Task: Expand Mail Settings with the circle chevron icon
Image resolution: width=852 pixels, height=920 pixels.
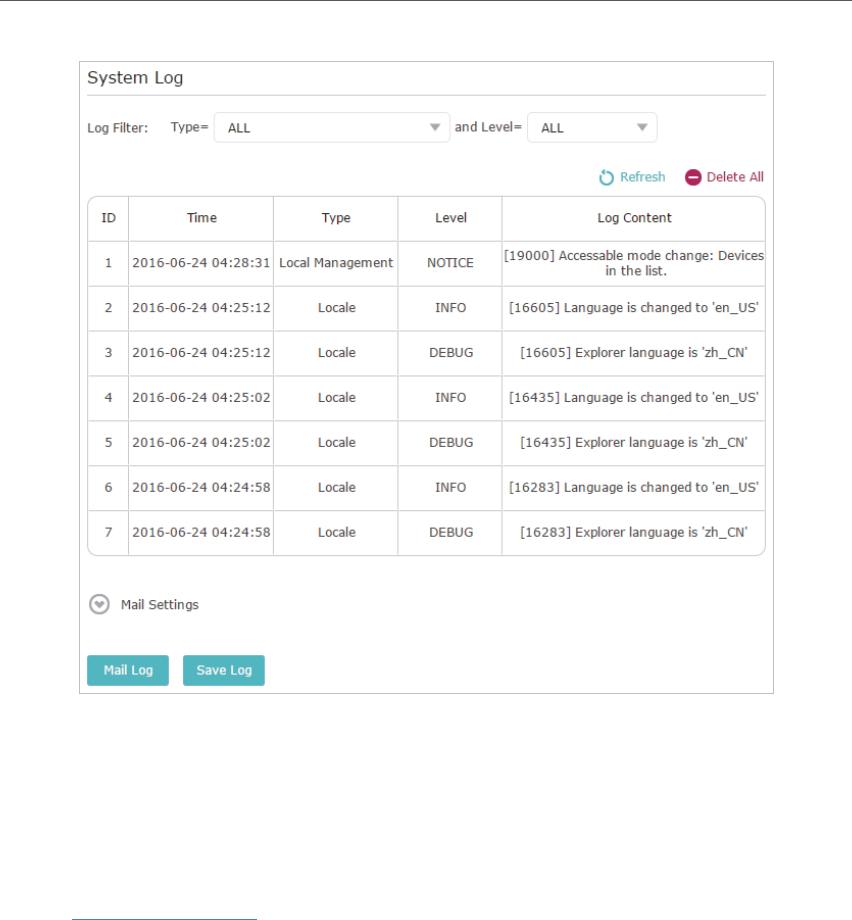Action: pos(99,604)
